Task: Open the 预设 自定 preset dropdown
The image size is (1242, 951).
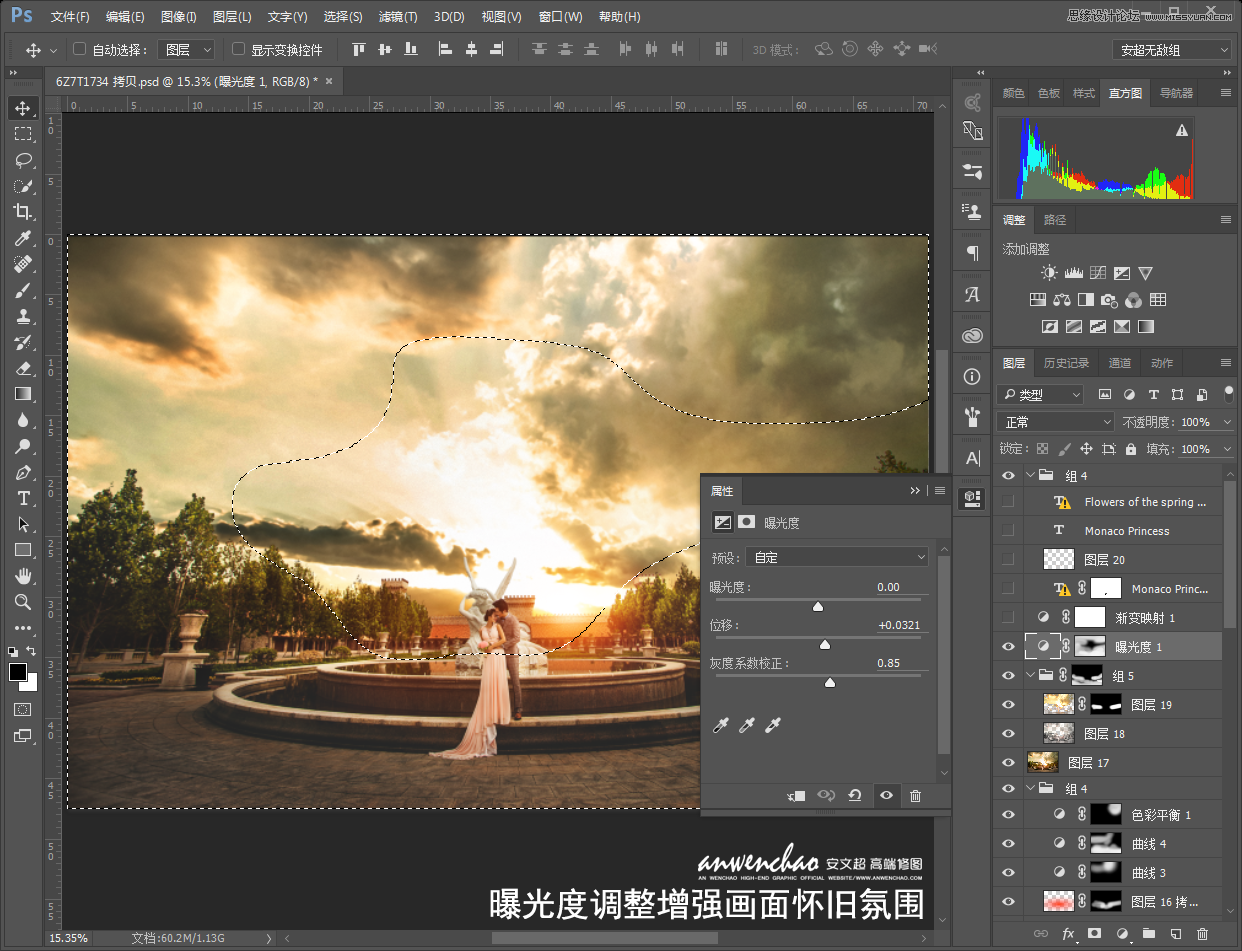Action: (839, 557)
